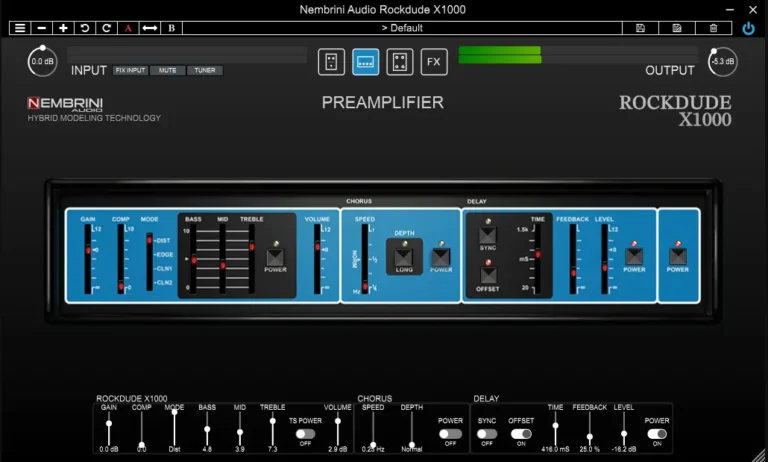Toggle the Delay OFFSET switch in bottom strip
The image size is (768, 462).
click(521, 434)
